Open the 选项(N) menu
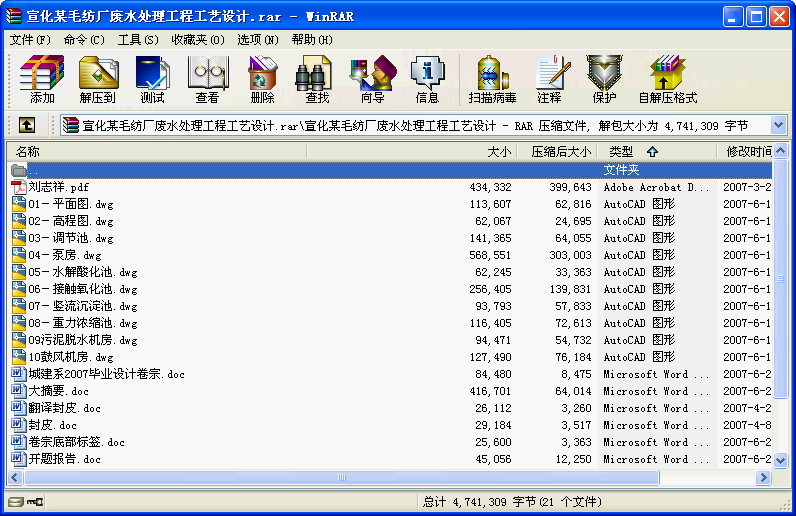 258,40
